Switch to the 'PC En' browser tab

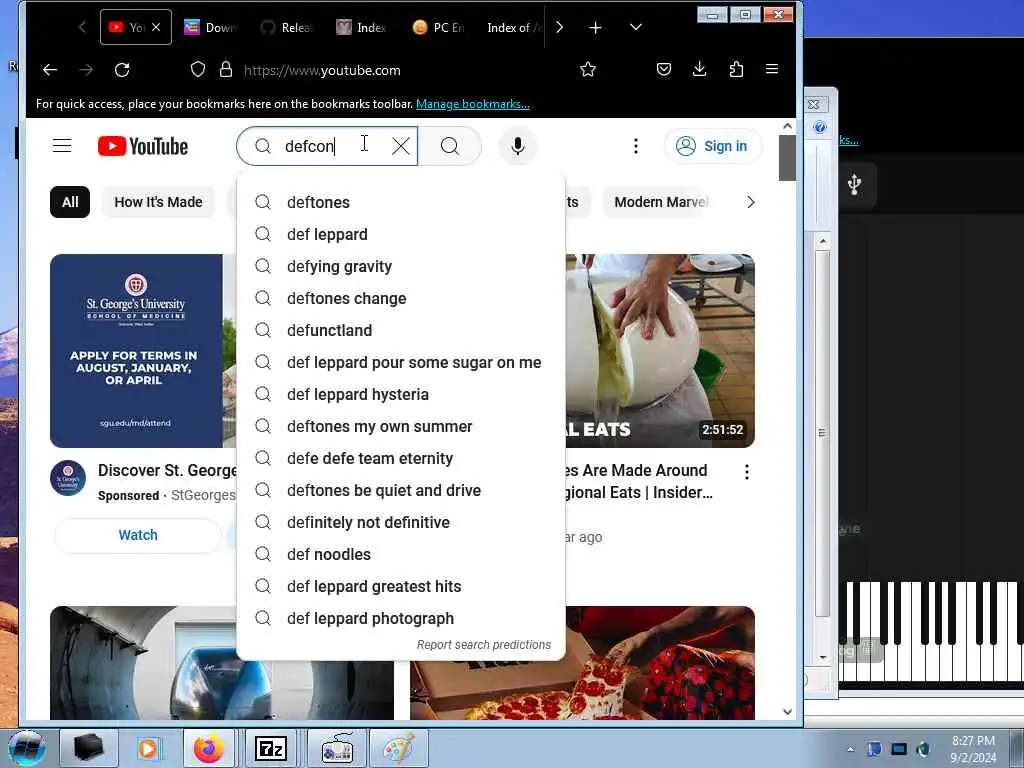pos(439,27)
